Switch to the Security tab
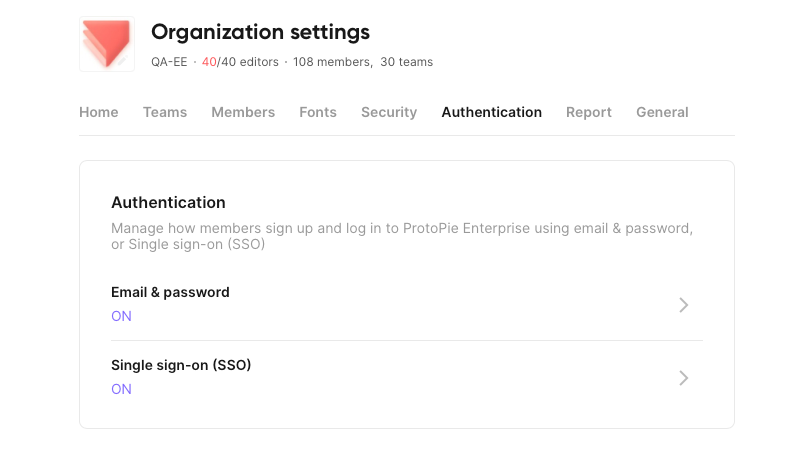This screenshot has height=460, width=794. 389,112
